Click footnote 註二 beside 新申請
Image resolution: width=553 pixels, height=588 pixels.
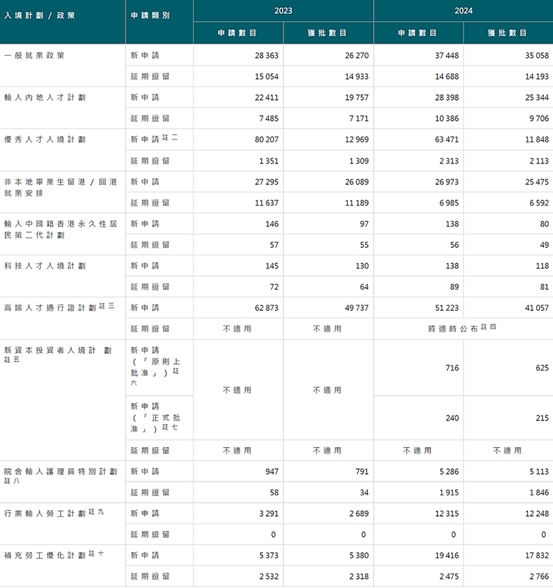click(170, 138)
